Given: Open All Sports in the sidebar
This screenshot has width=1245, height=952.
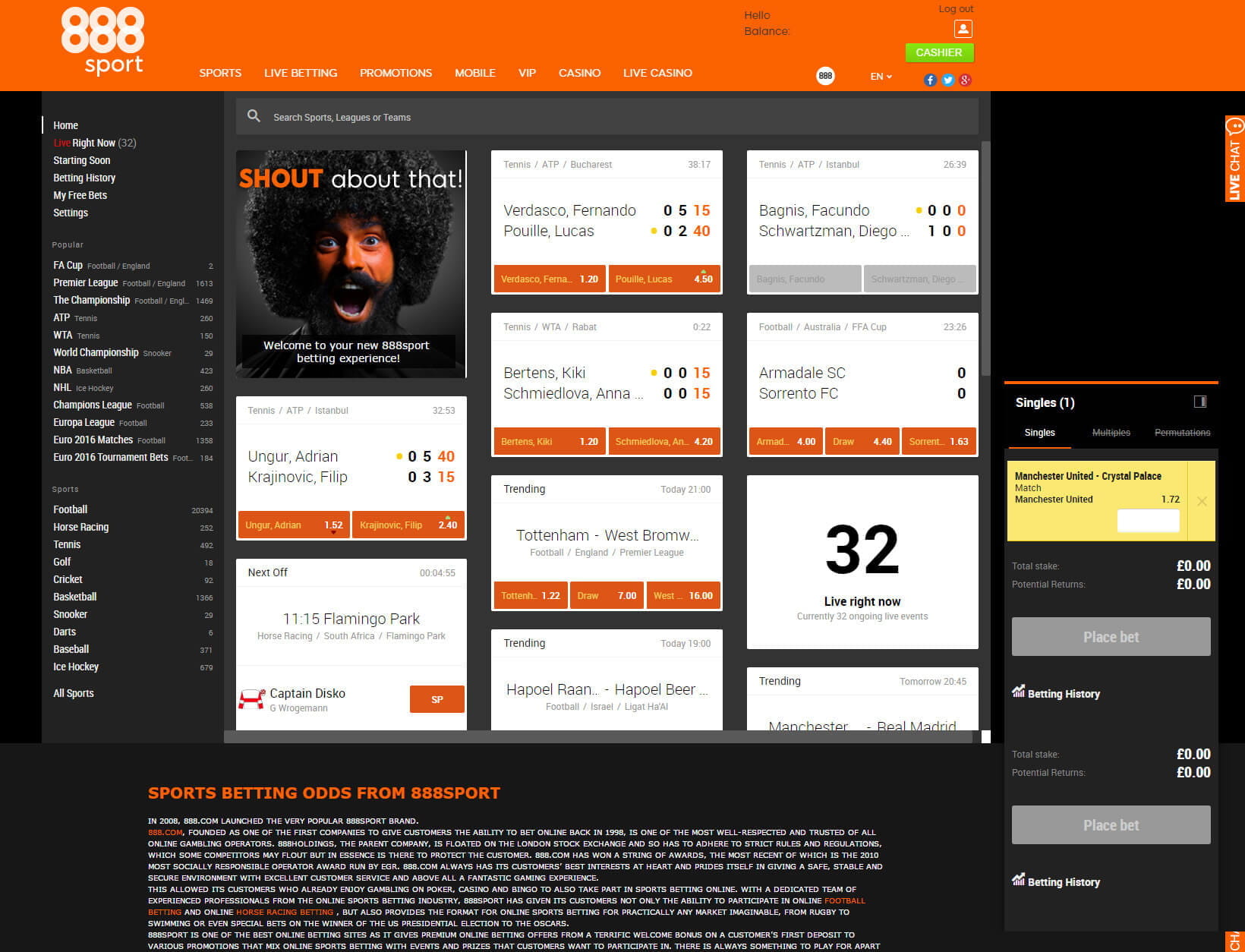Looking at the screenshot, I should [x=74, y=693].
